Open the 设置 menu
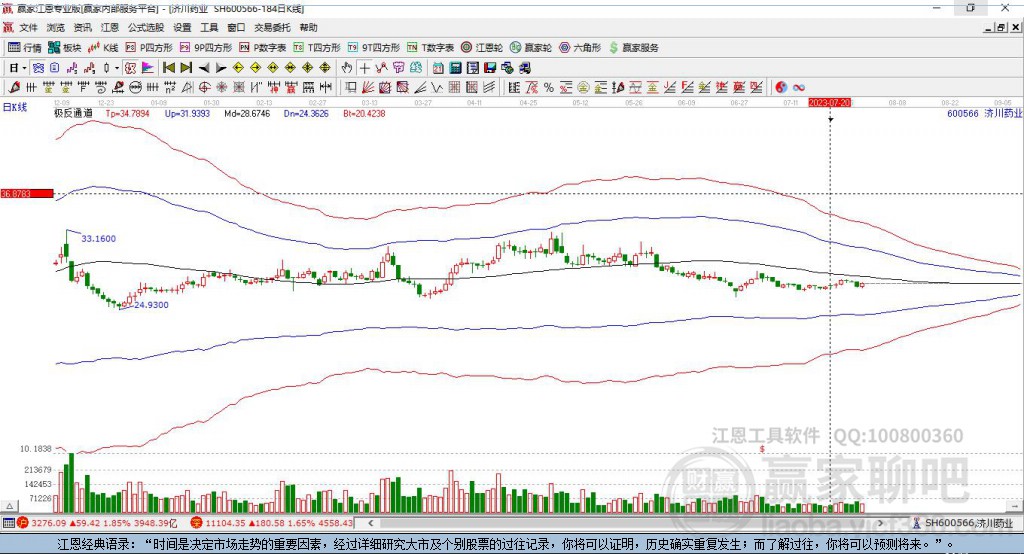This screenshot has width=1024, height=554. coord(182,27)
